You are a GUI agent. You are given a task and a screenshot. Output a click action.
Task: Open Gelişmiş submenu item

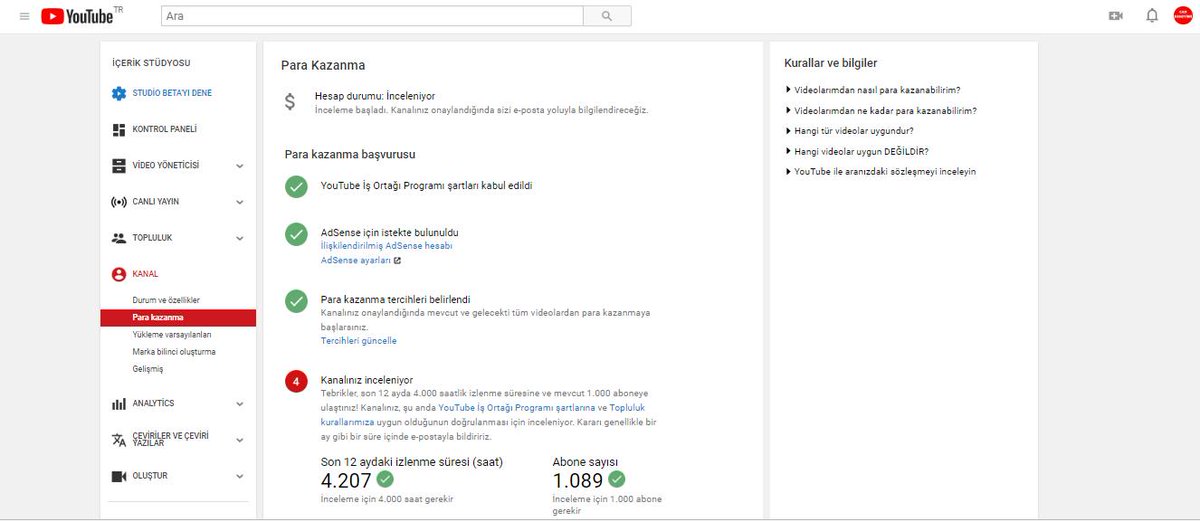click(x=148, y=369)
